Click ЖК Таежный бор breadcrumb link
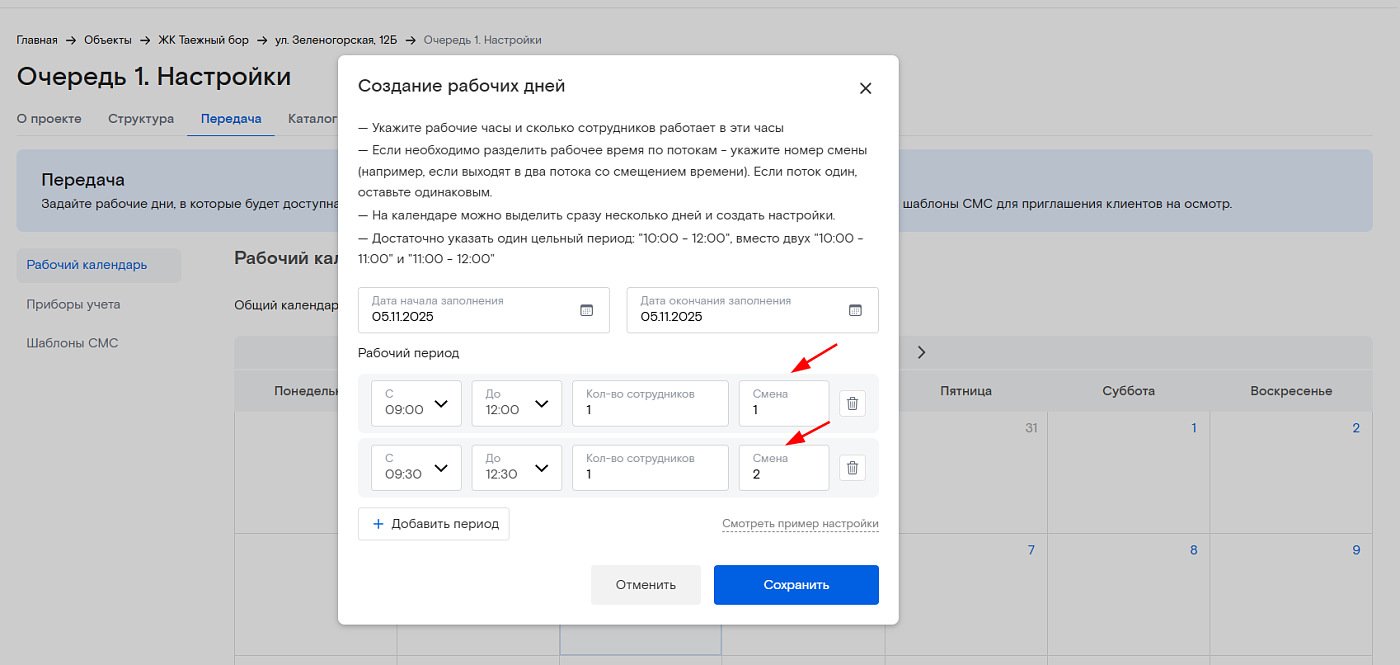1400x665 pixels. (200, 40)
